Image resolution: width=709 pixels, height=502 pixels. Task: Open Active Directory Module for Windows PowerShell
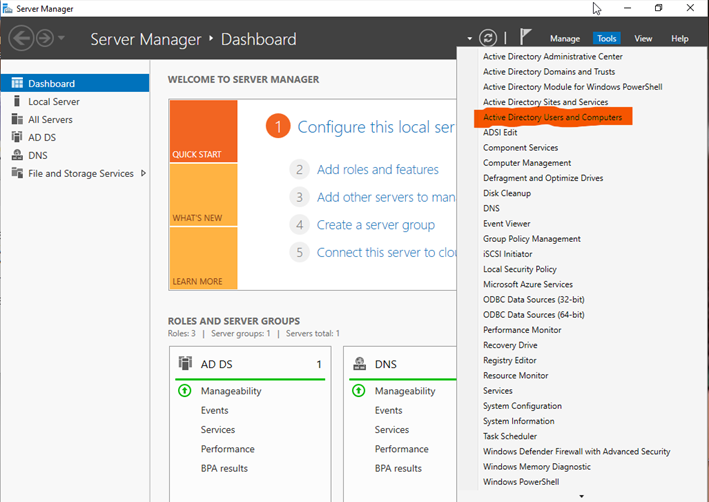coord(572,87)
